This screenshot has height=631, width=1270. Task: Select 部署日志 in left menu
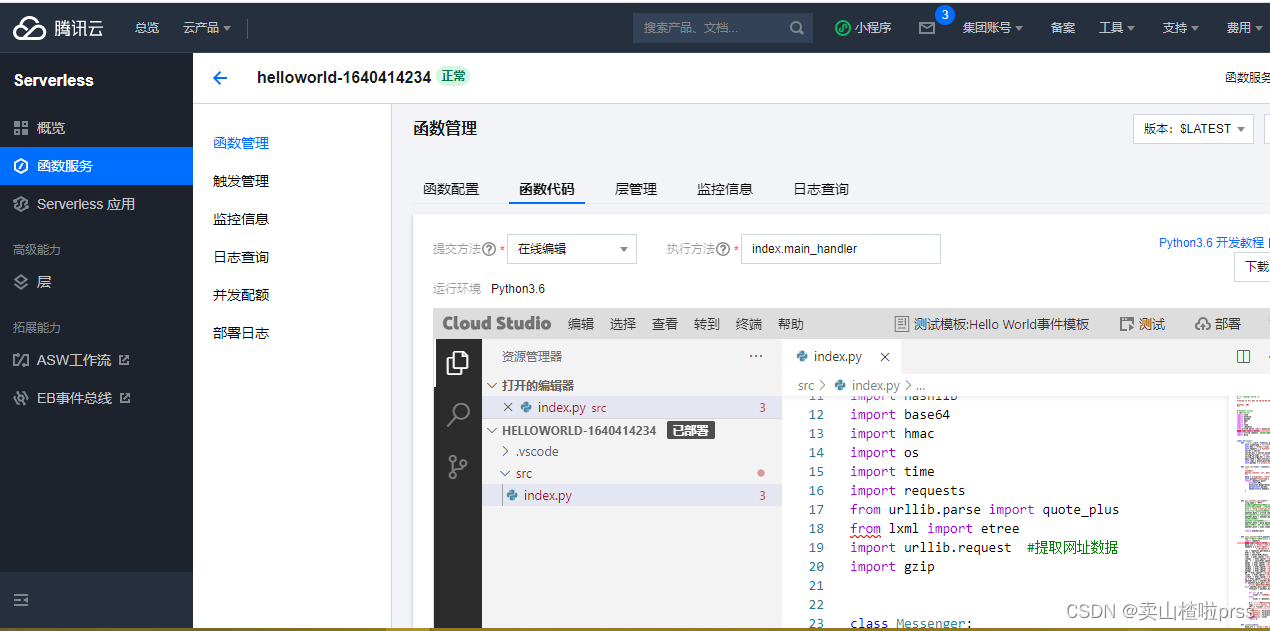pos(241,333)
